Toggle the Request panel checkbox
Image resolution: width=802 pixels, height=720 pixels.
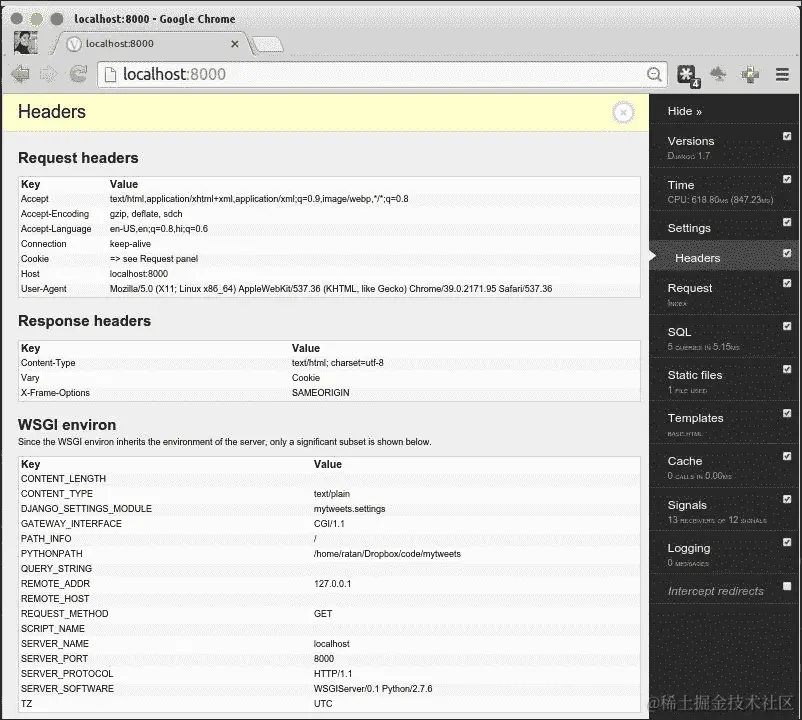point(787,283)
